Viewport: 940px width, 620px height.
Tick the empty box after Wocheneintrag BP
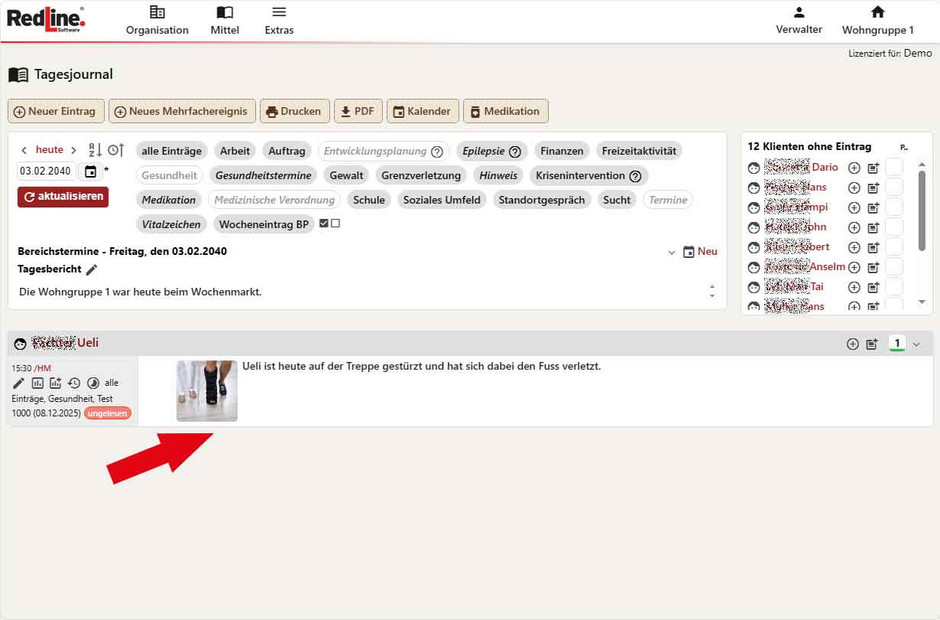335,224
